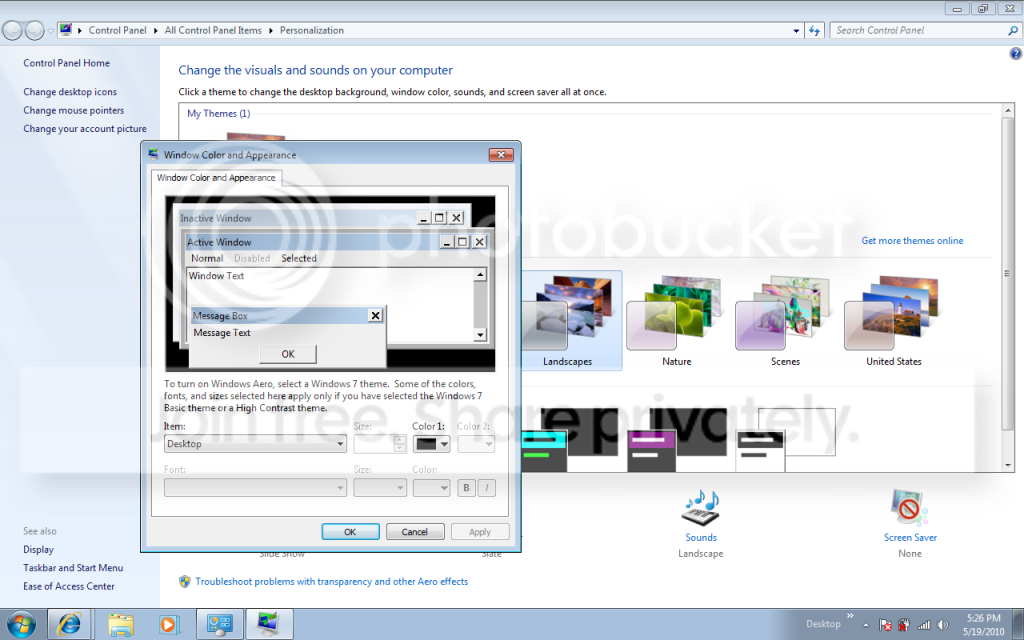This screenshot has width=1024, height=640.
Task: Open Change your account picture link
Action: point(85,129)
